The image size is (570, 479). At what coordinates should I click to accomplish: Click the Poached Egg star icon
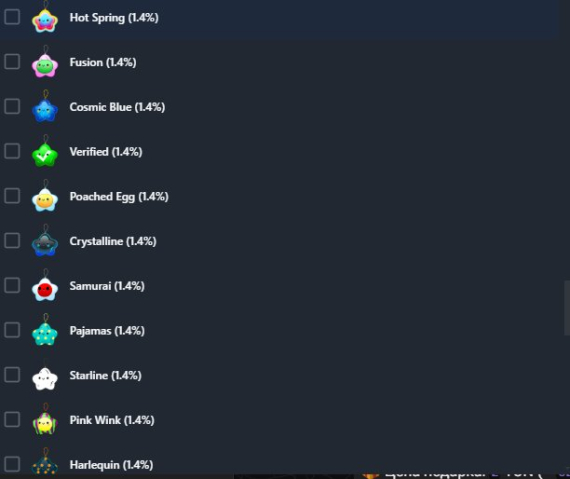click(x=45, y=199)
